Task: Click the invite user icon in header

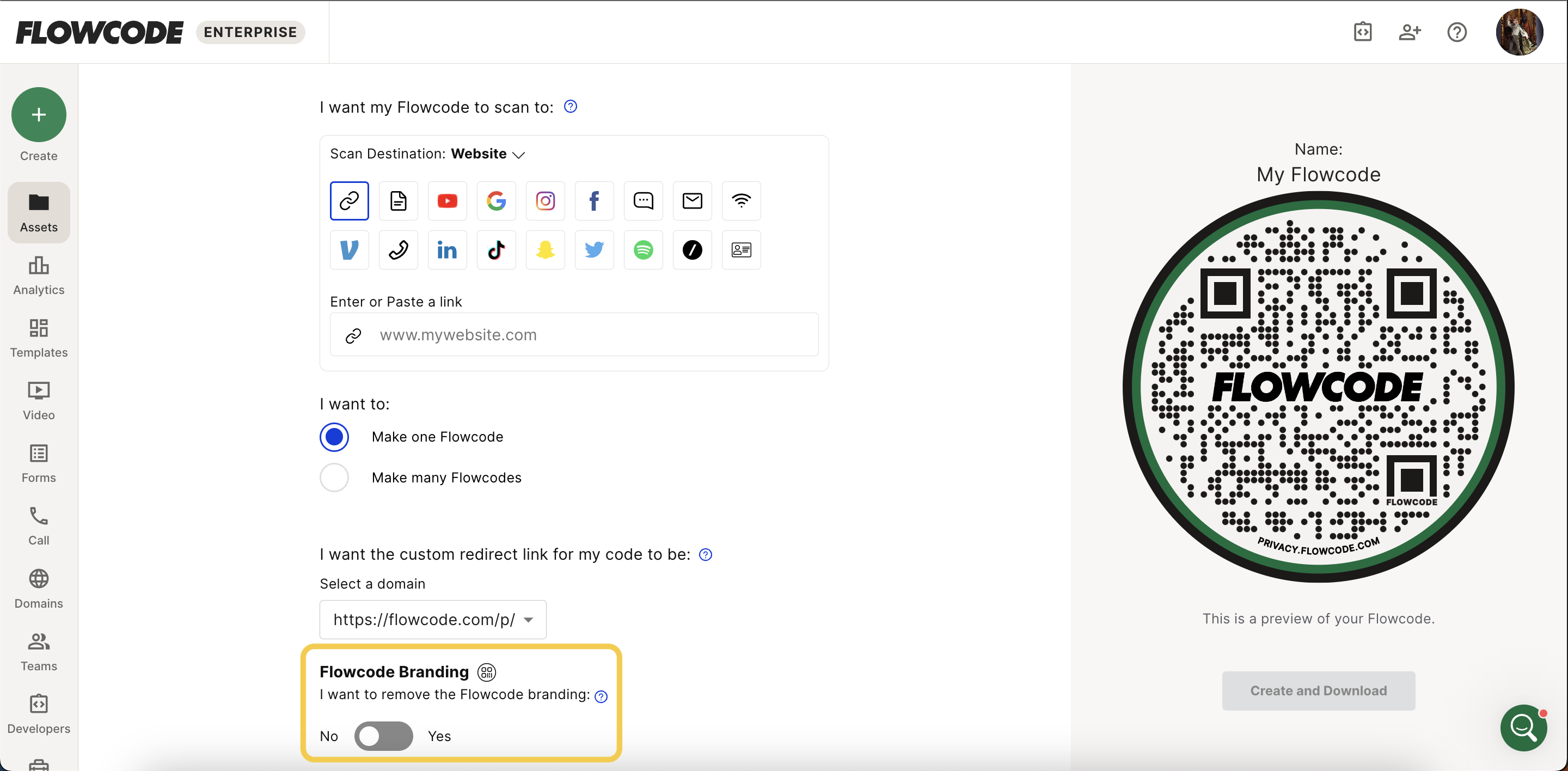Action: [x=1410, y=32]
